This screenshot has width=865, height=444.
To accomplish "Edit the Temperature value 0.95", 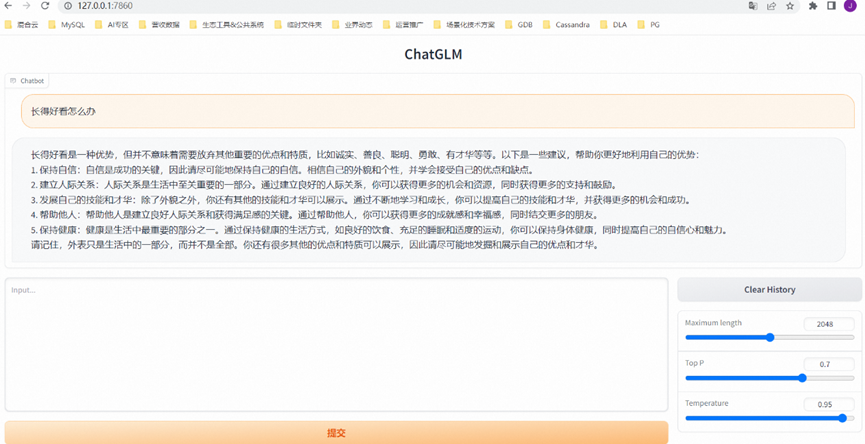I will 829,404.
